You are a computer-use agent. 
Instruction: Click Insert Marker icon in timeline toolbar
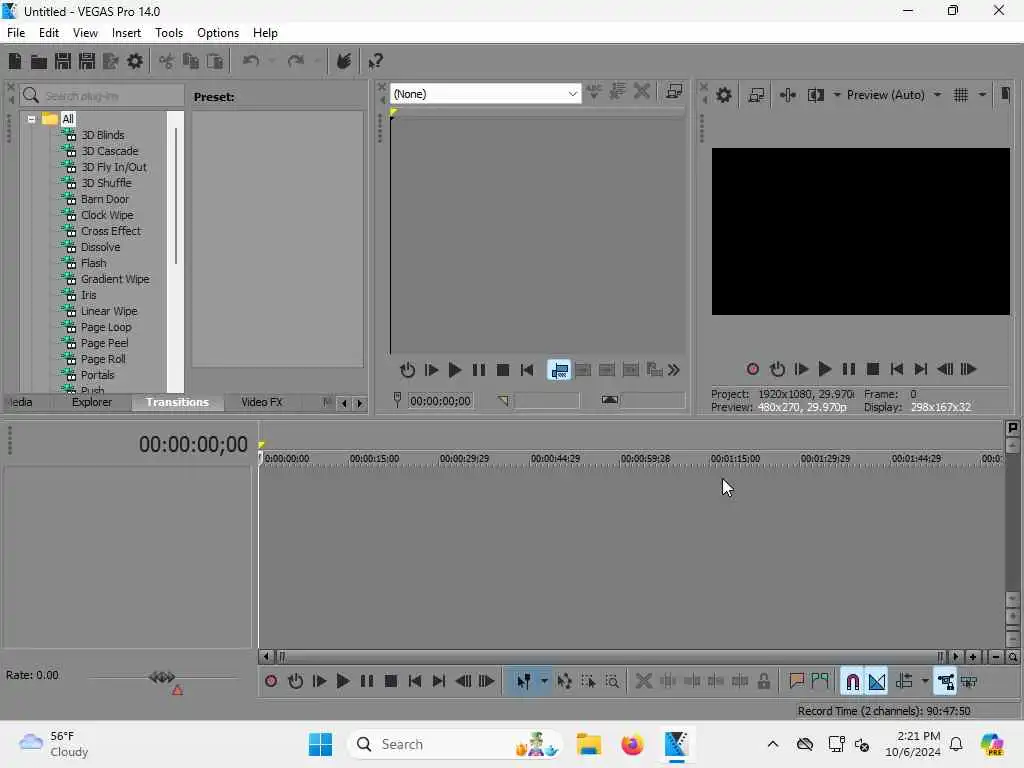[x=796, y=682]
